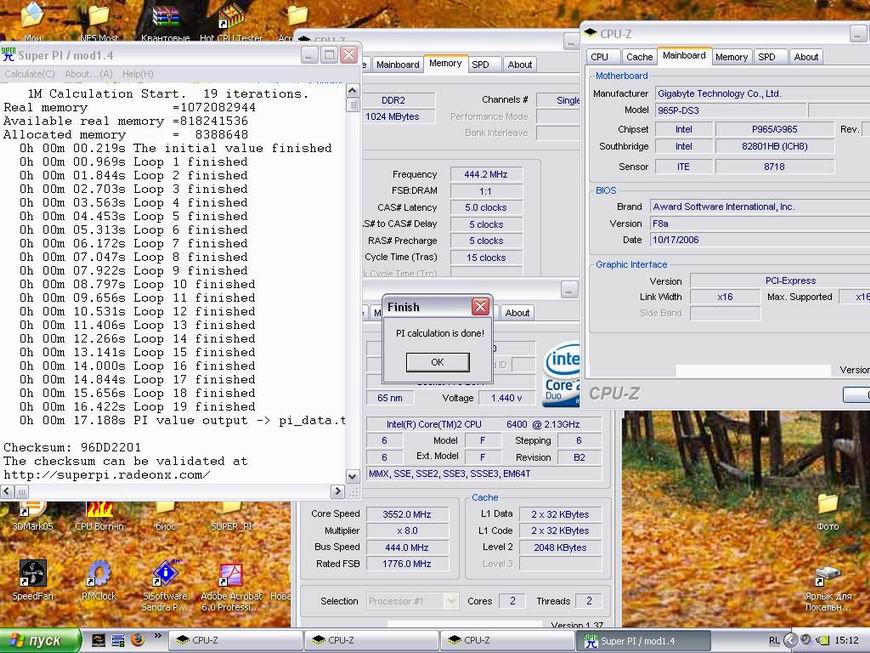Switch to the SPD tab in Mainboard window
Viewport: 870px width, 653px height.
767,57
